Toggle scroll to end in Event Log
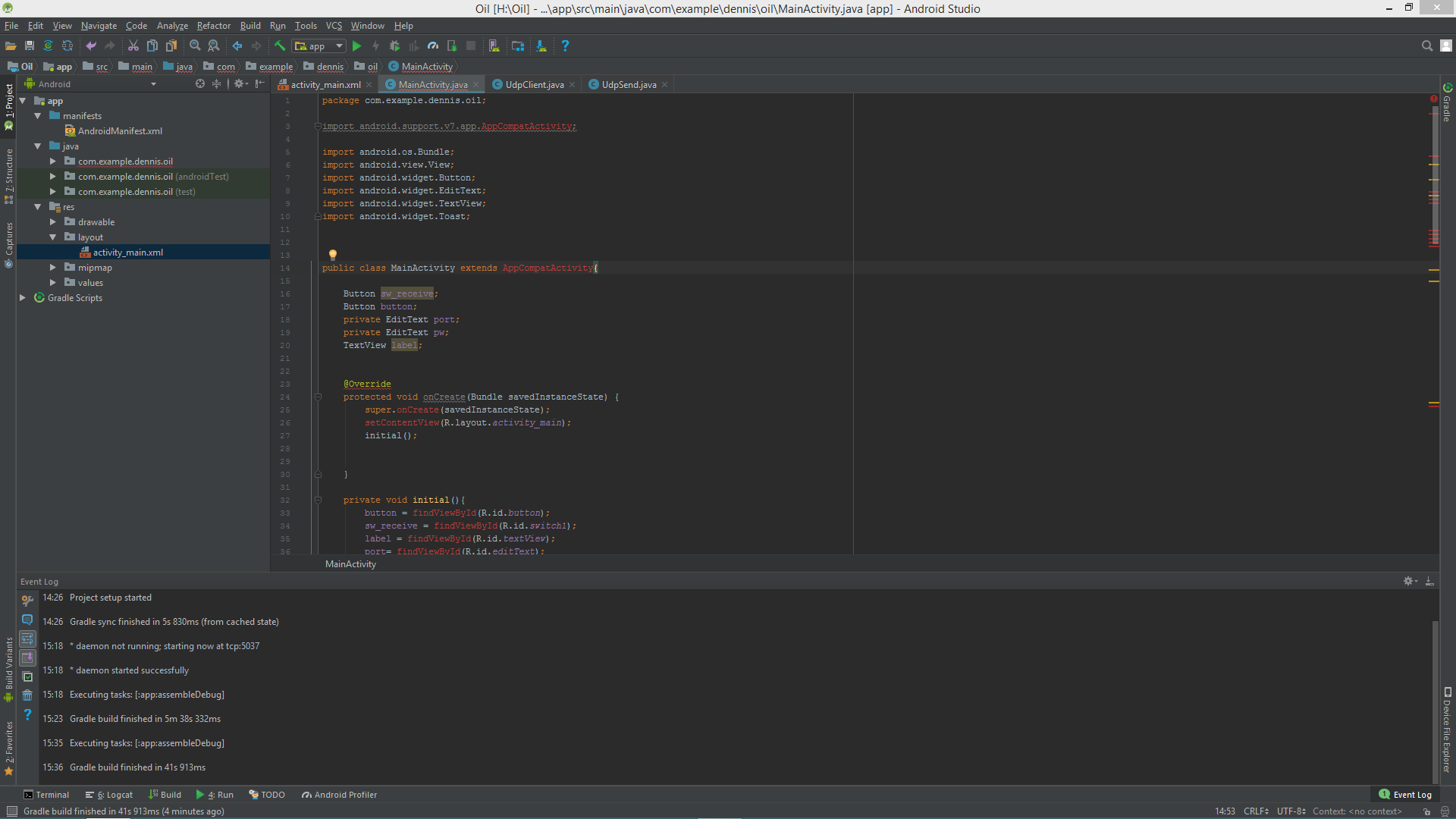This screenshot has height=819, width=1456. (27, 657)
